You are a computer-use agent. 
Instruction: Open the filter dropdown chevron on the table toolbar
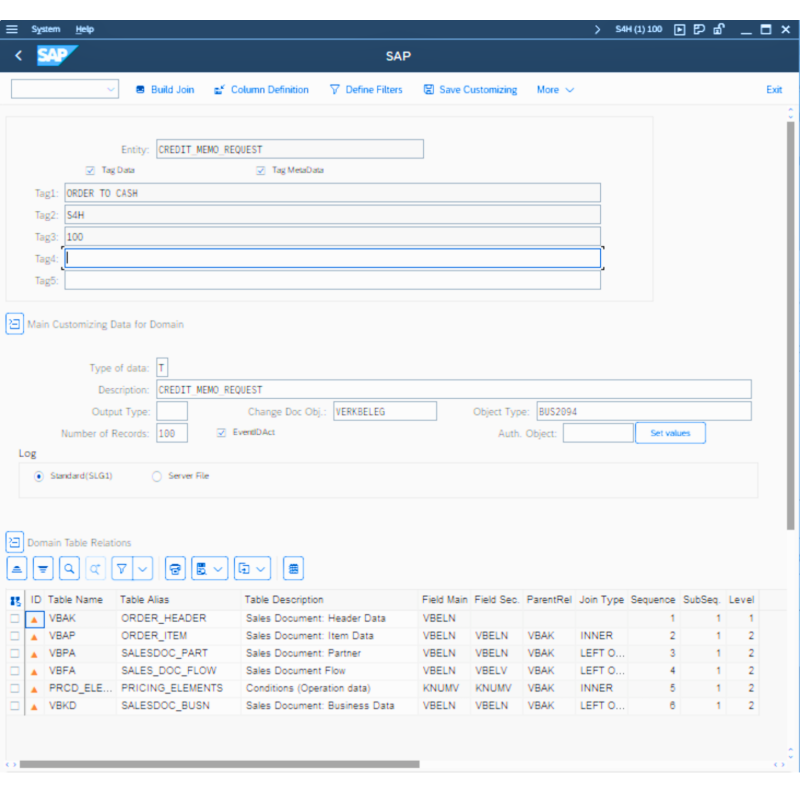click(141, 567)
